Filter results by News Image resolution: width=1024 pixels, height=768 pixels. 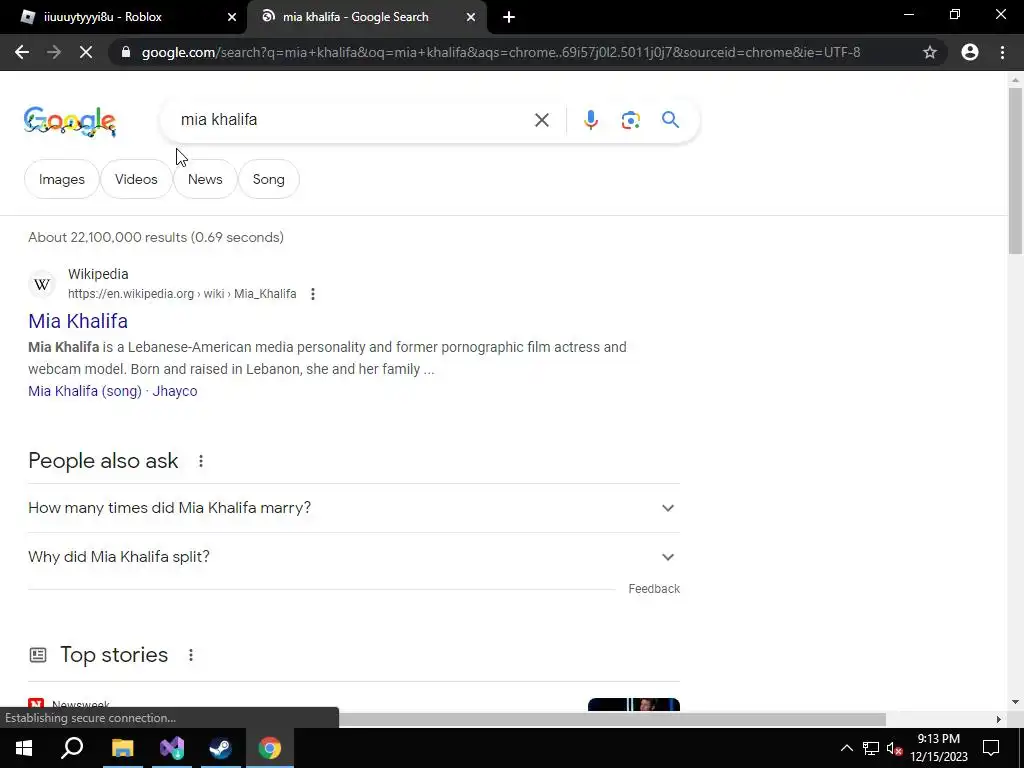click(205, 179)
